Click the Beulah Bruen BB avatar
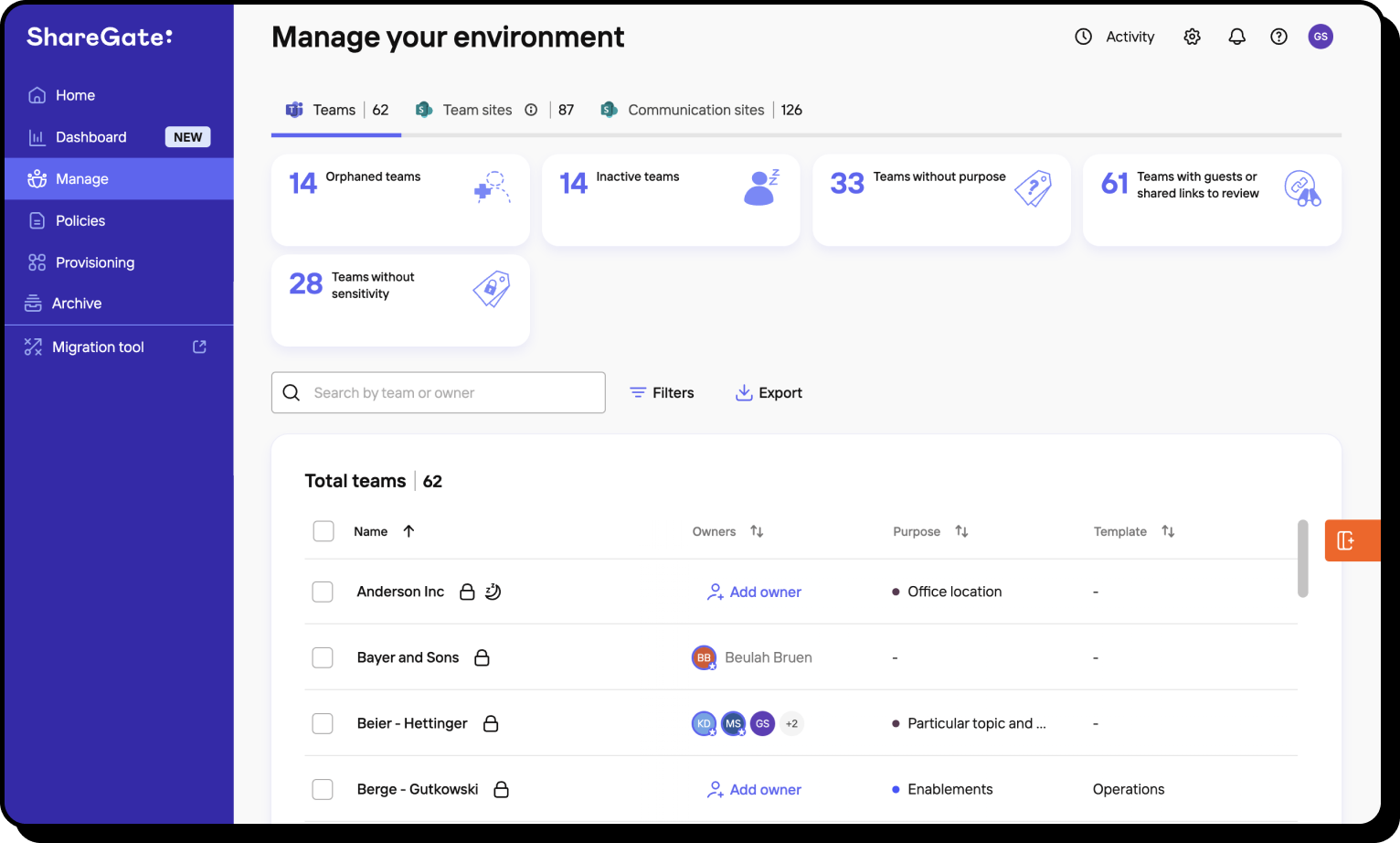 tap(704, 657)
